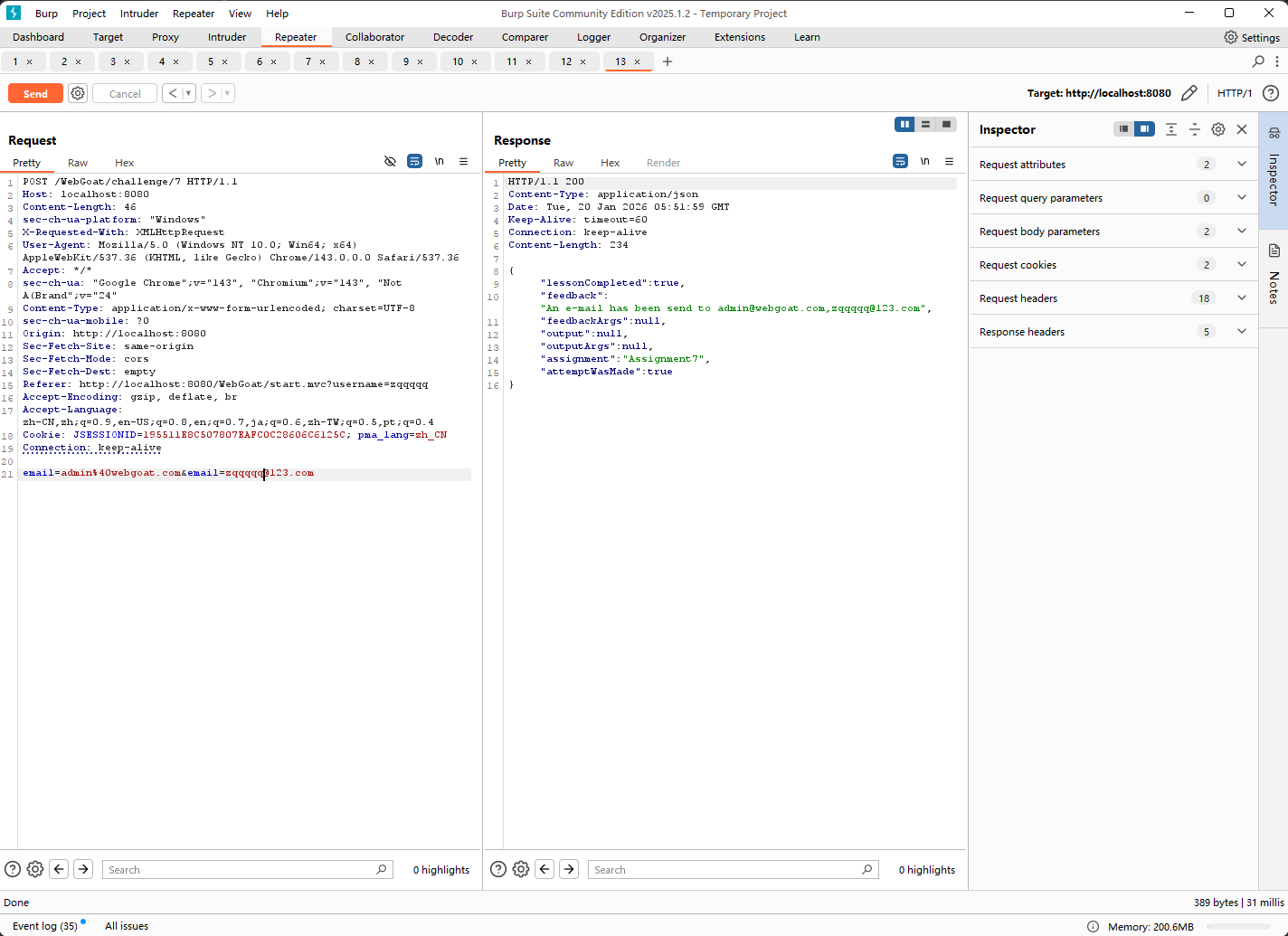
Task: Open the Notes side panel icon
Action: (1274, 251)
